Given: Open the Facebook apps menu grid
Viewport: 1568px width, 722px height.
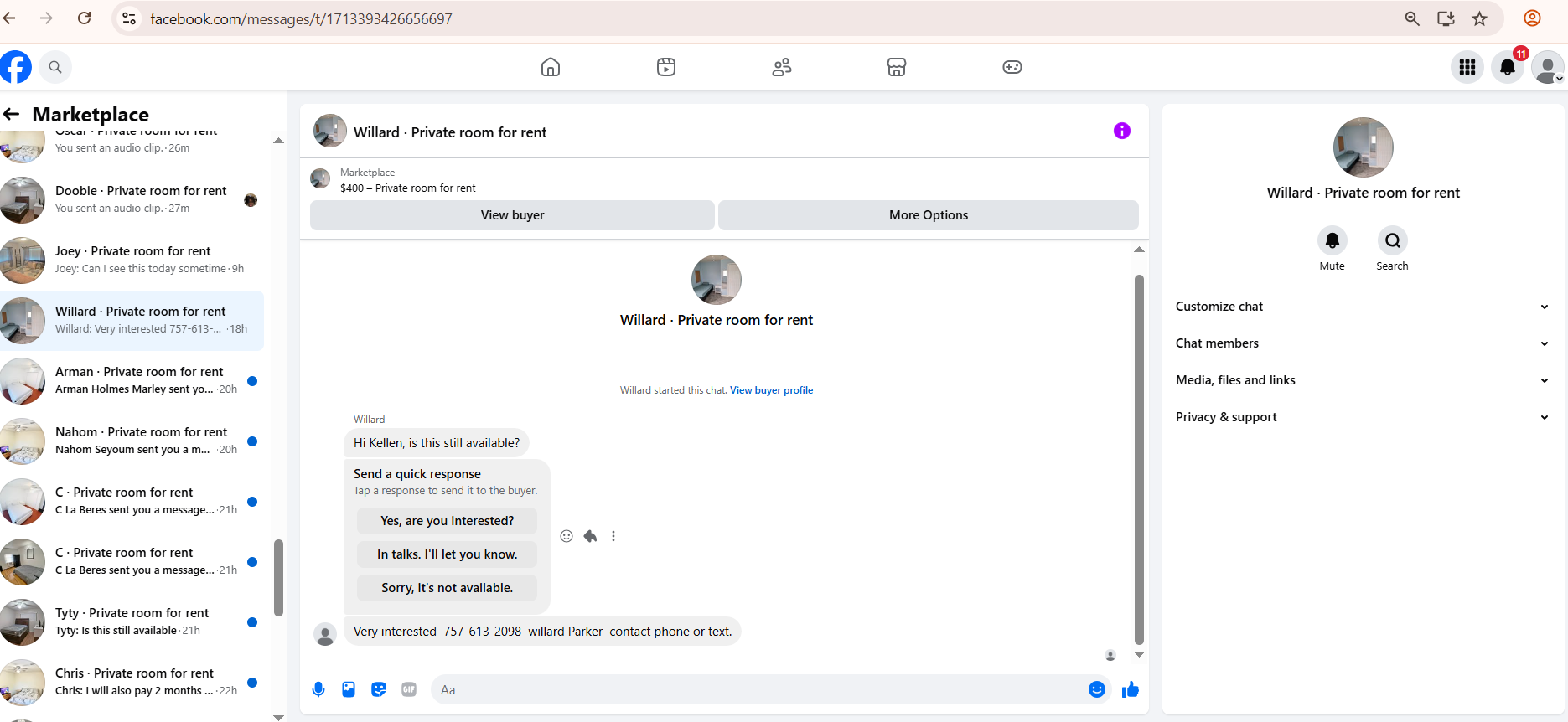Looking at the screenshot, I should tap(1467, 67).
